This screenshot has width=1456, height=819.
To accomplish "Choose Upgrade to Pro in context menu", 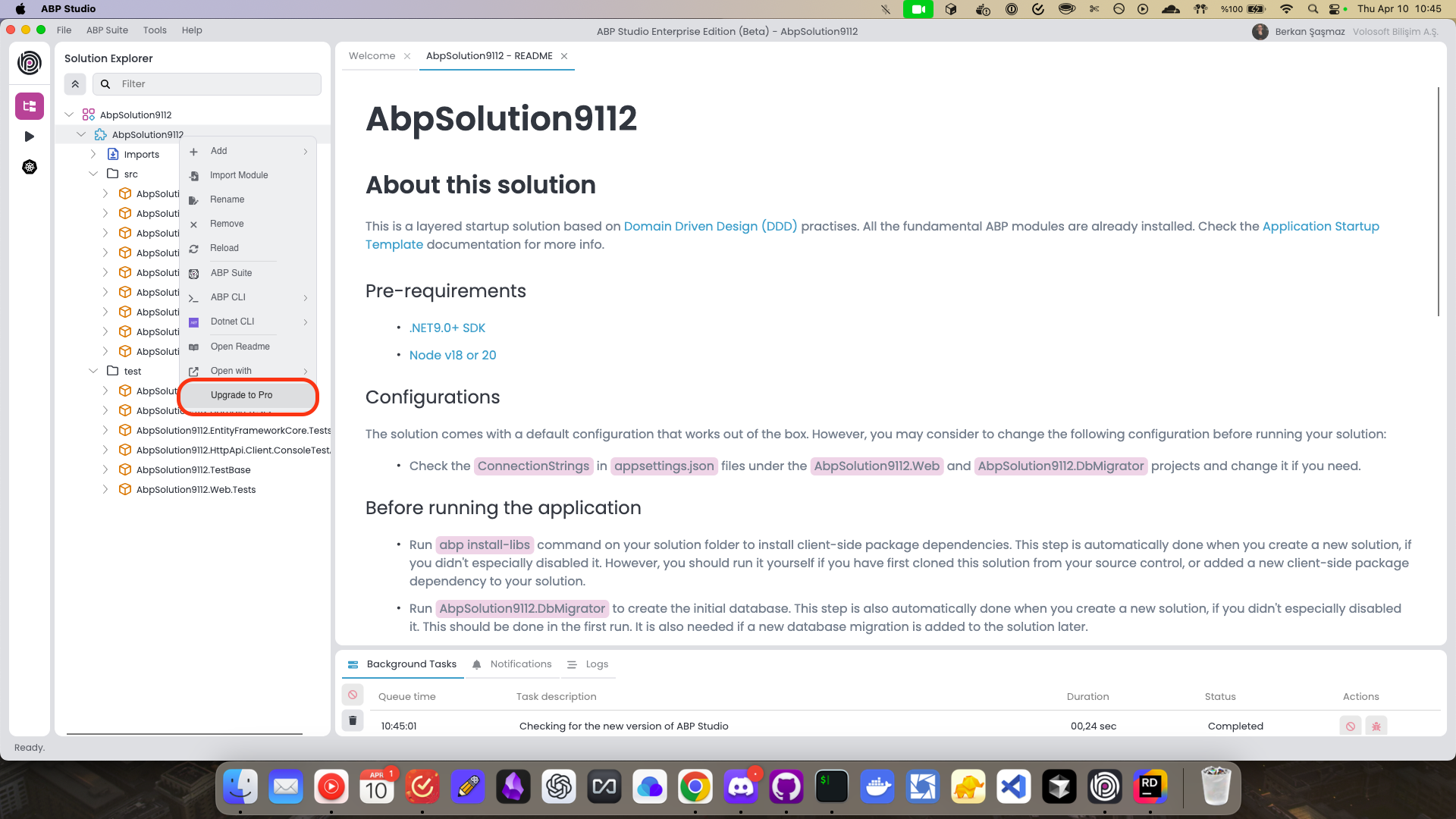I will click(x=241, y=395).
